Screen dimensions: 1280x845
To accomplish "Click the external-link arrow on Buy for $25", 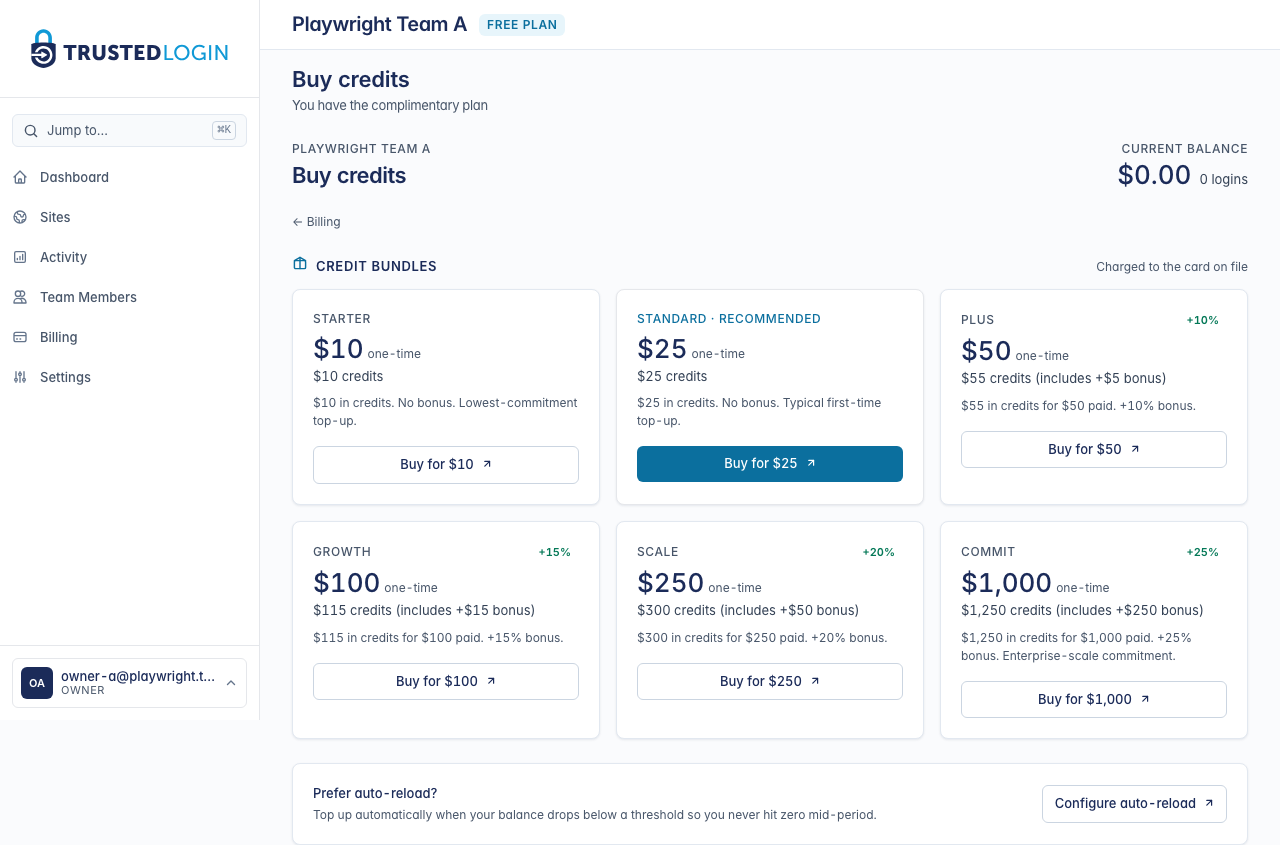I will (812, 463).
